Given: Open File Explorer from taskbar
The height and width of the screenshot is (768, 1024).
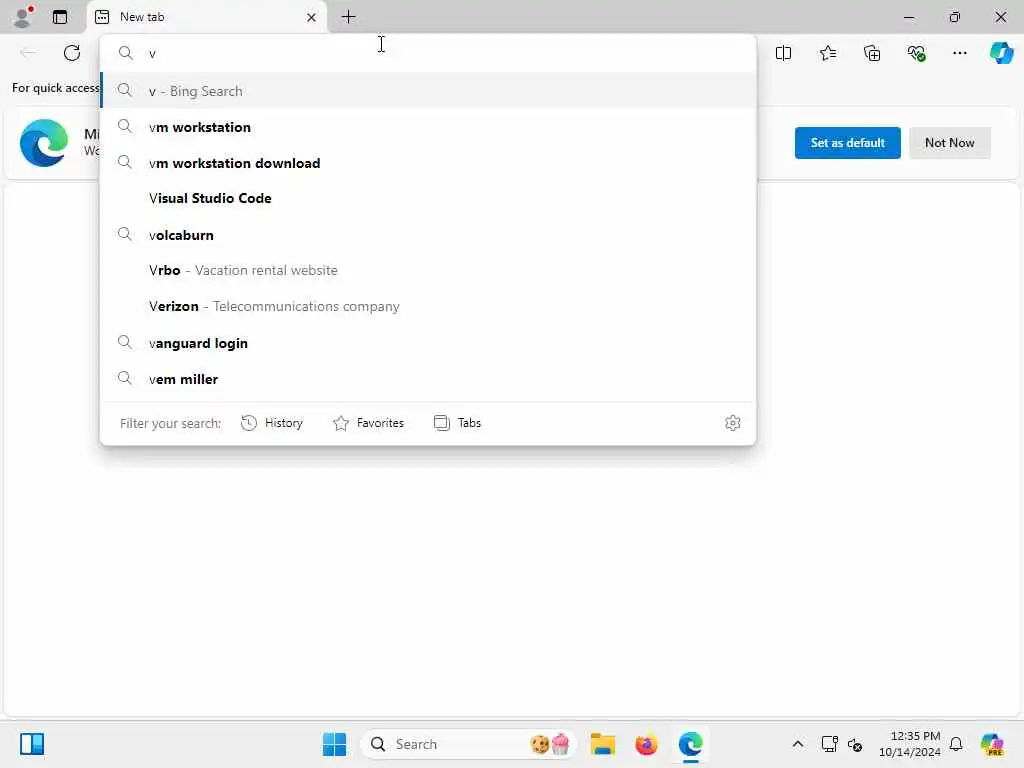Looking at the screenshot, I should pos(602,744).
